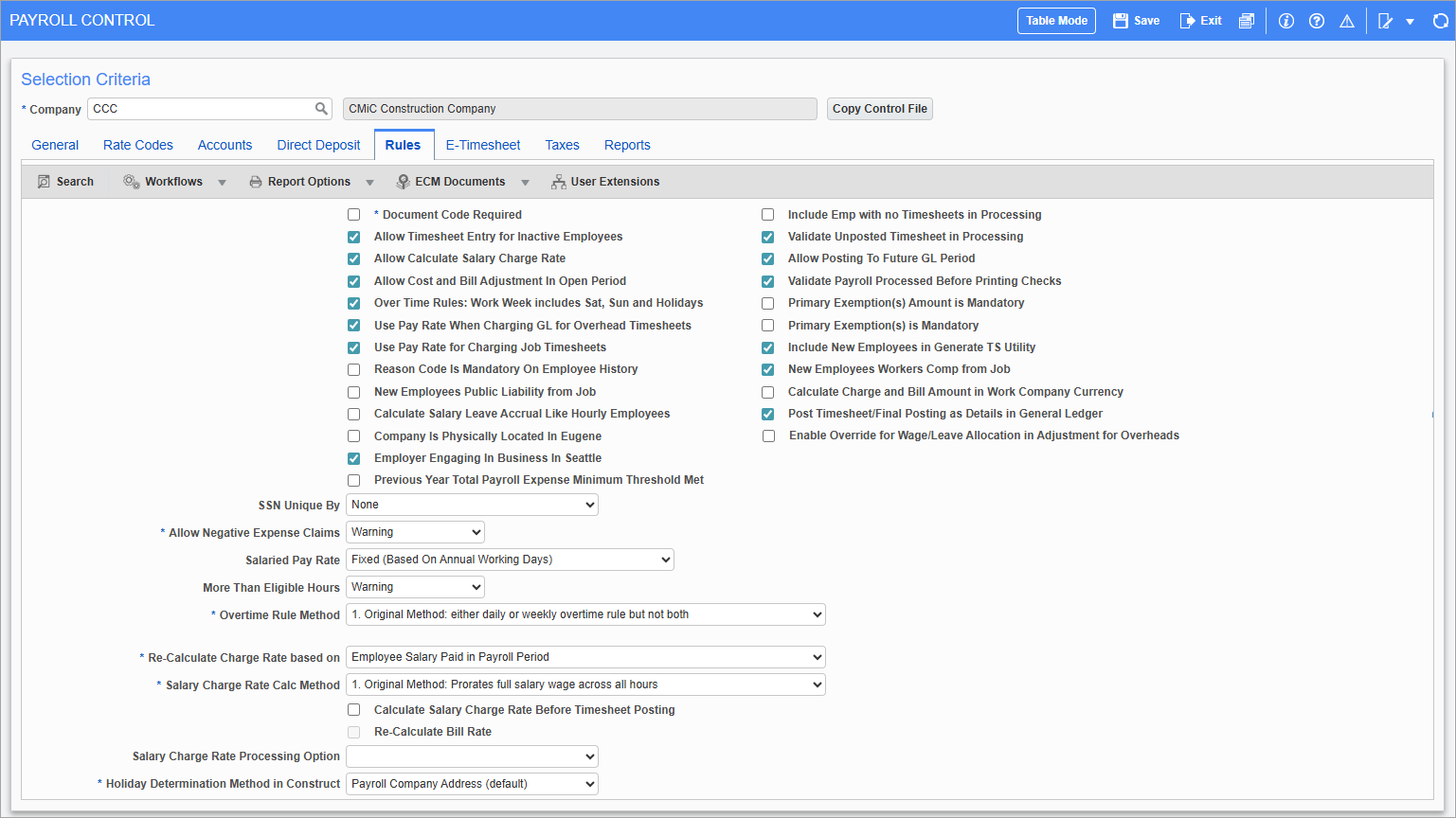Expand the Workflows dropdown arrow
Image resolution: width=1456 pixels, height=818 pixels.
tap(222, 181)
